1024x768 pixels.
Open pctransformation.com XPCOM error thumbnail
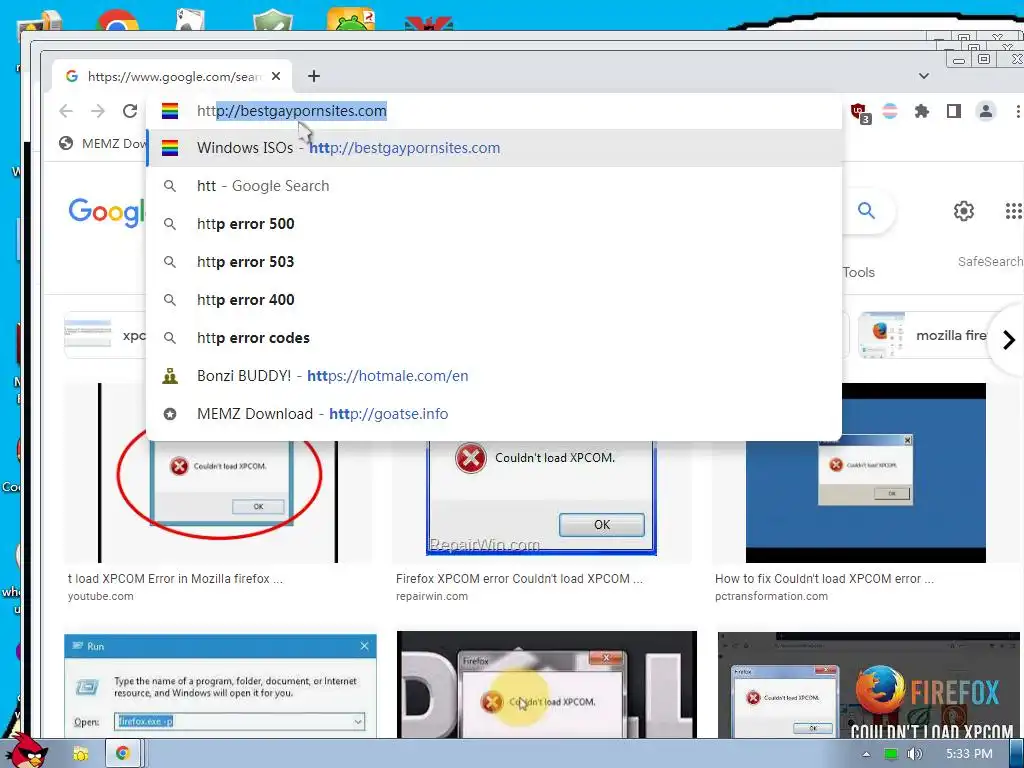(x=866, y=473)
